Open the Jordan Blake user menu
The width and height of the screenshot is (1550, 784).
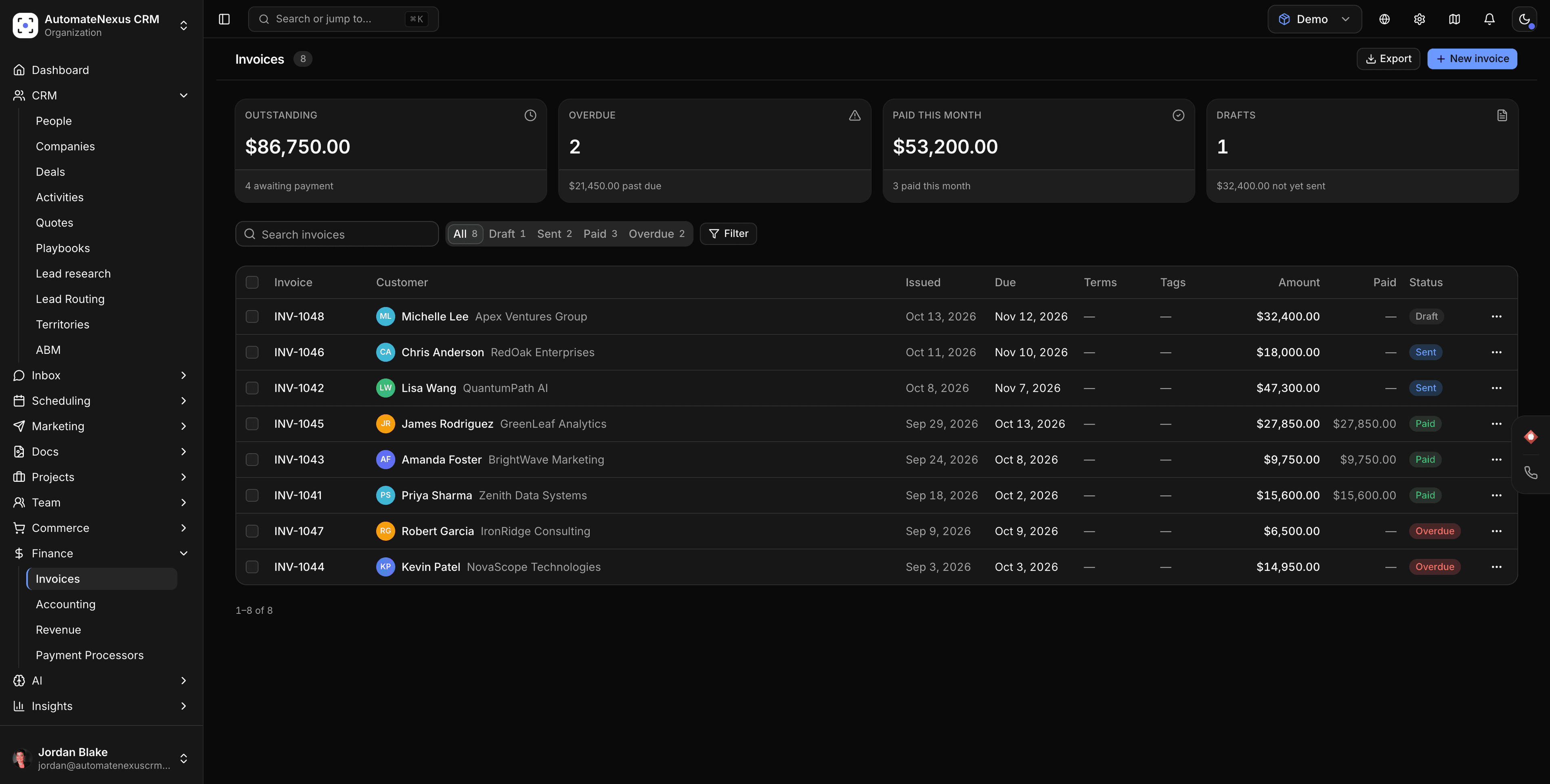[101, 758]
